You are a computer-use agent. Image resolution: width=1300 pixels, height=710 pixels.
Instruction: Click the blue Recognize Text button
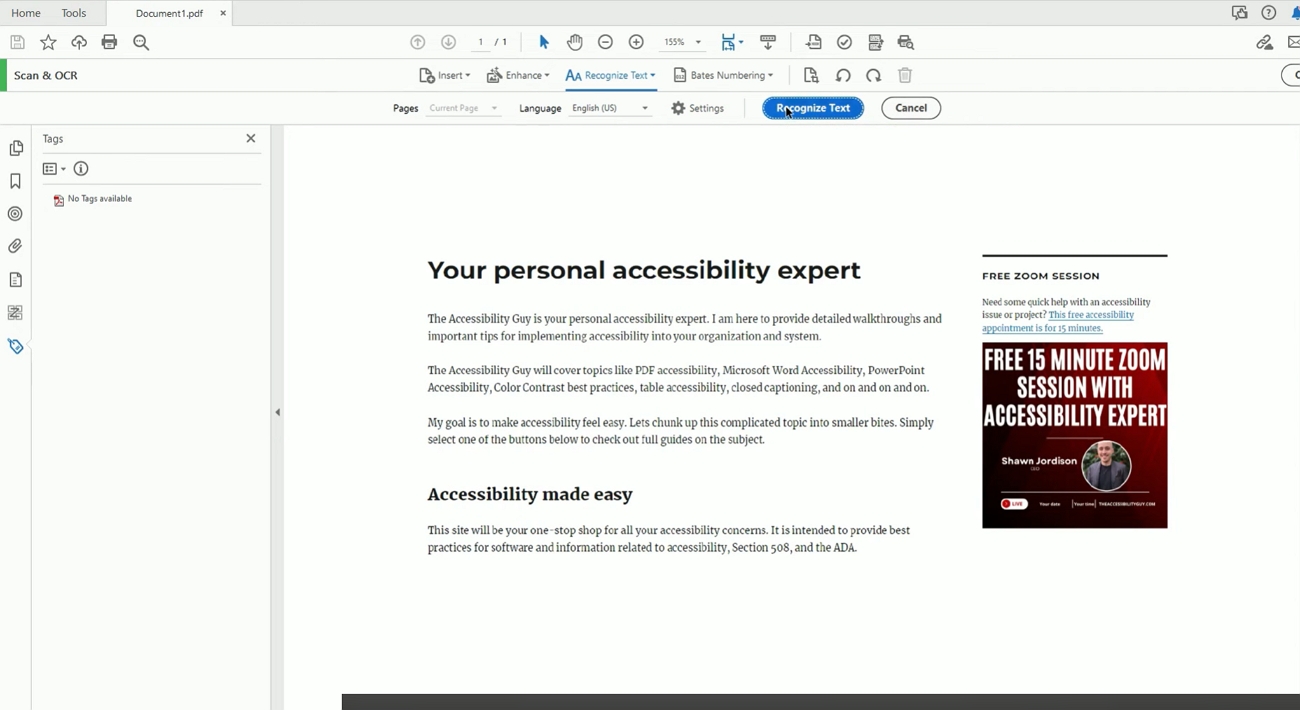(x=813, y=108)
